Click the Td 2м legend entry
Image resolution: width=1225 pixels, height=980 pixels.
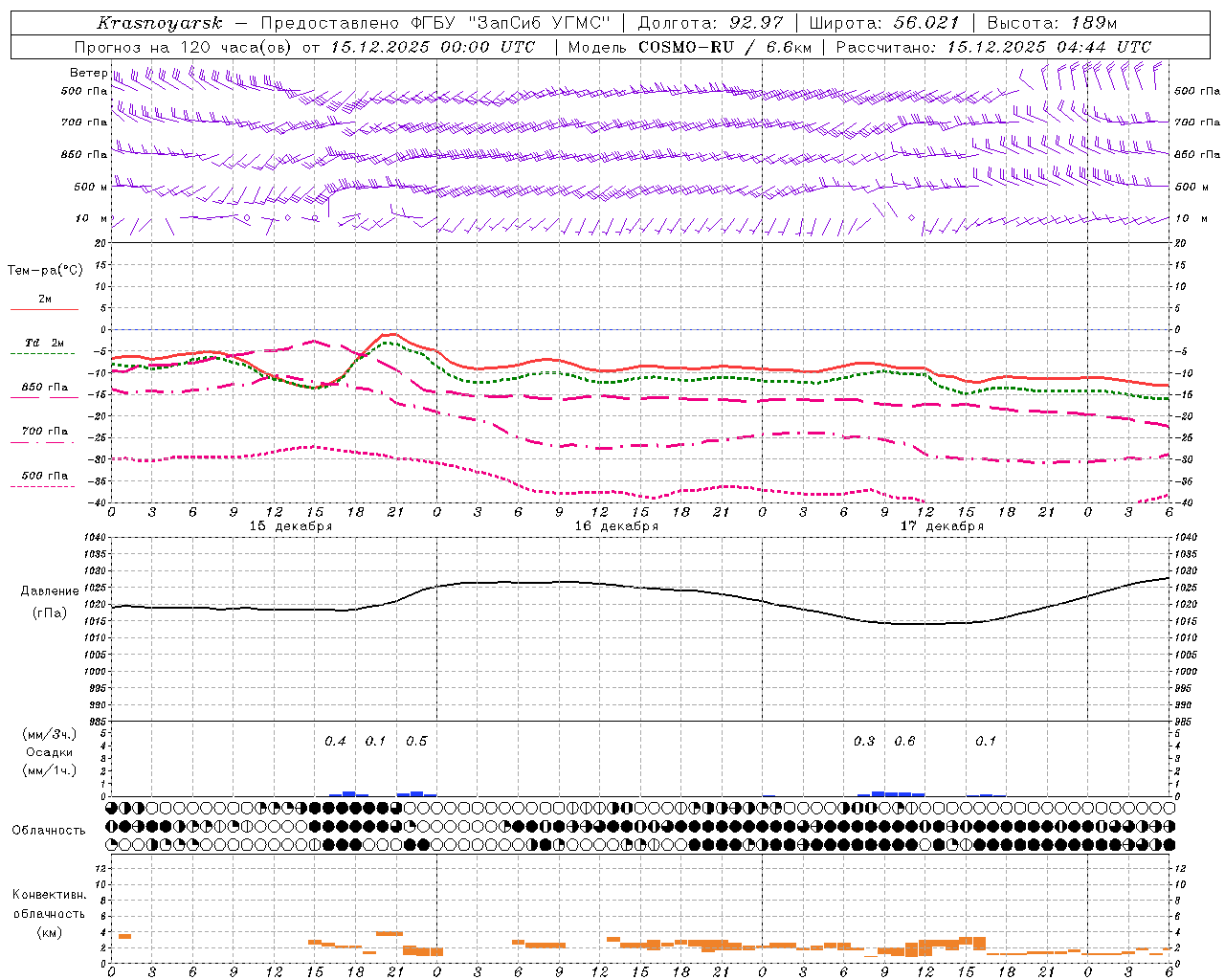tap(45, 343)
